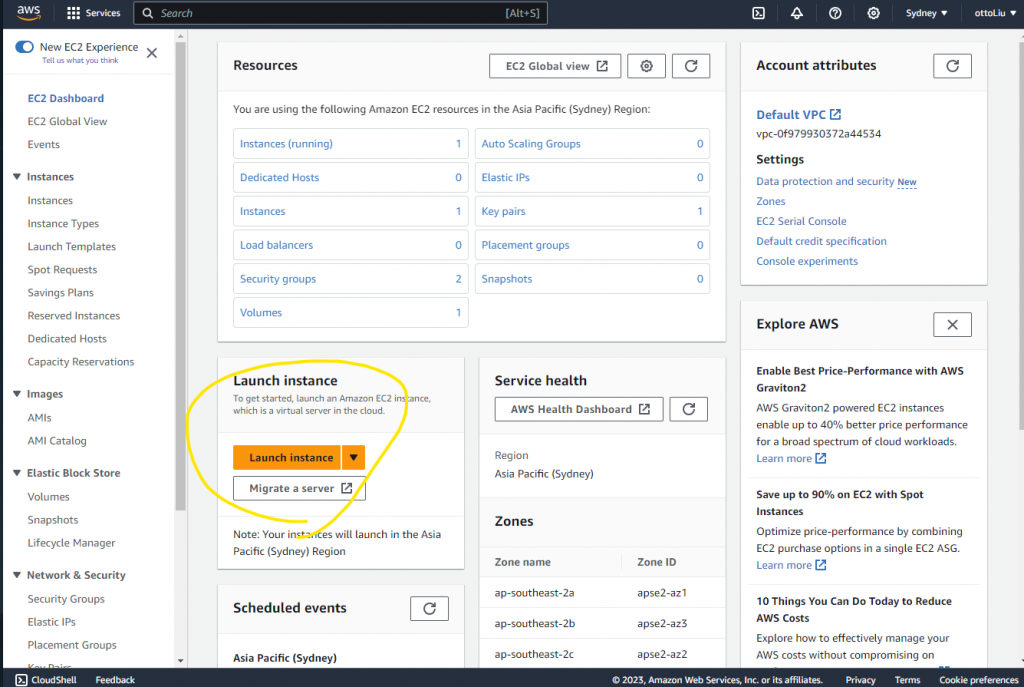Open Placement groups resource link
The image size is (1024, 687).
(x=525, y=246)
